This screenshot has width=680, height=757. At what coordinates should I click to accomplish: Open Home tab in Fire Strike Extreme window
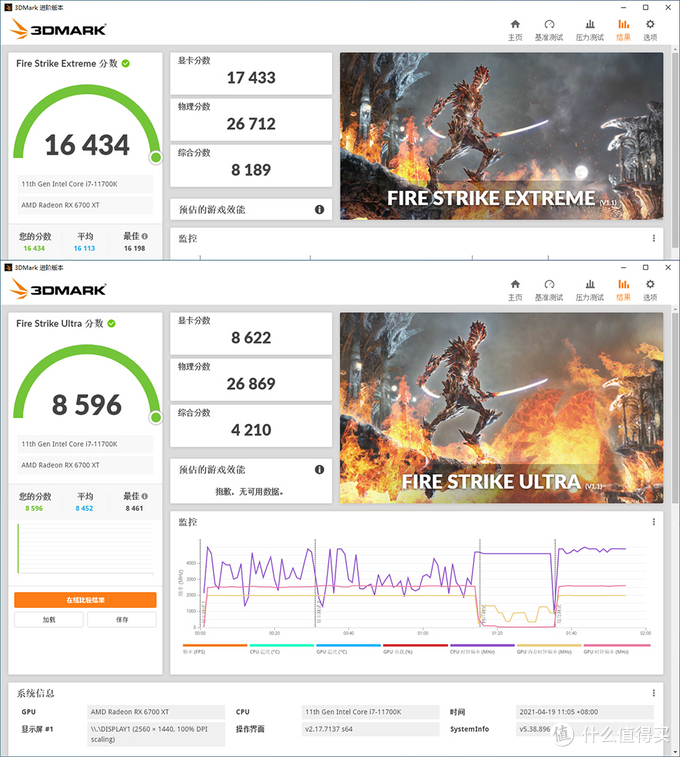tap(515, 30)
